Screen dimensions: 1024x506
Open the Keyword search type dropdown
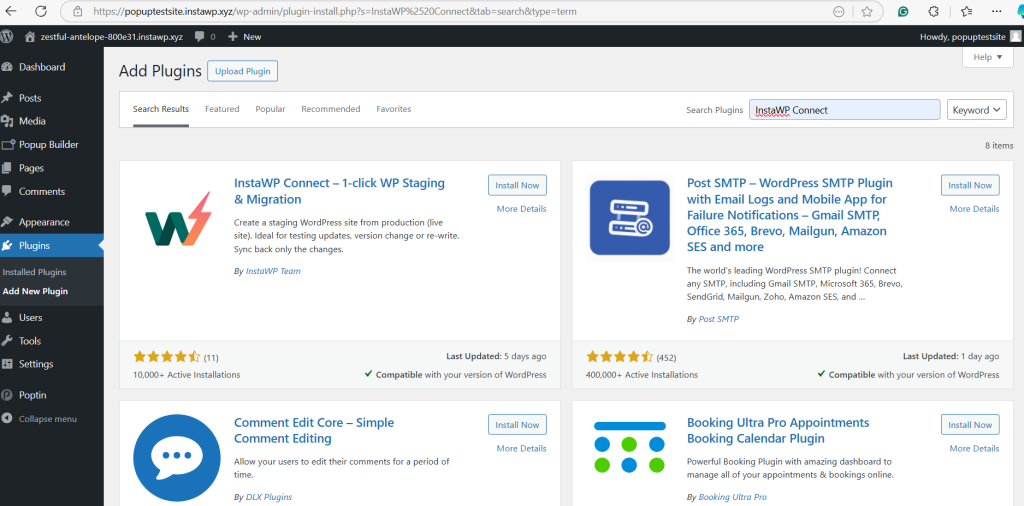coord(976,110)
